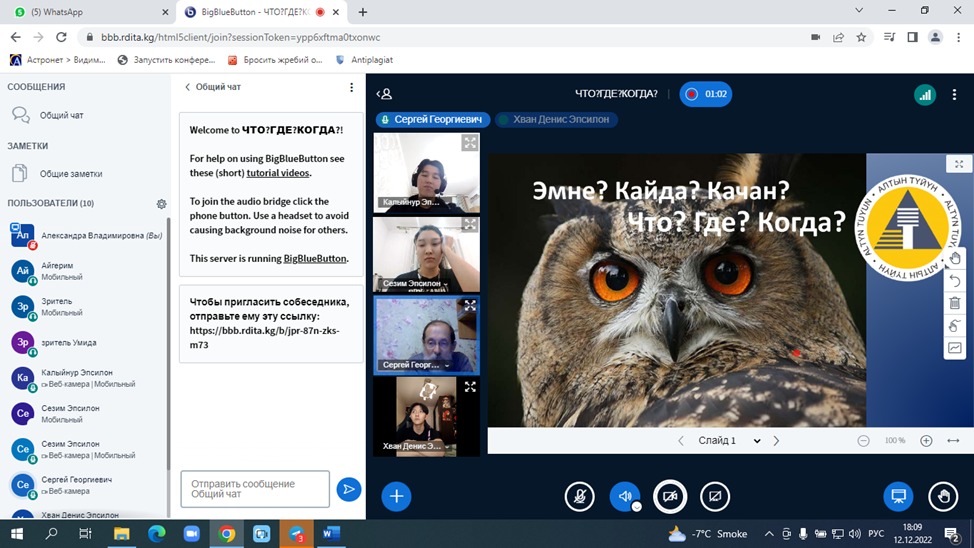Open the tutorial videos link
This screenshot has height=548, width=974.
[278, 173]
